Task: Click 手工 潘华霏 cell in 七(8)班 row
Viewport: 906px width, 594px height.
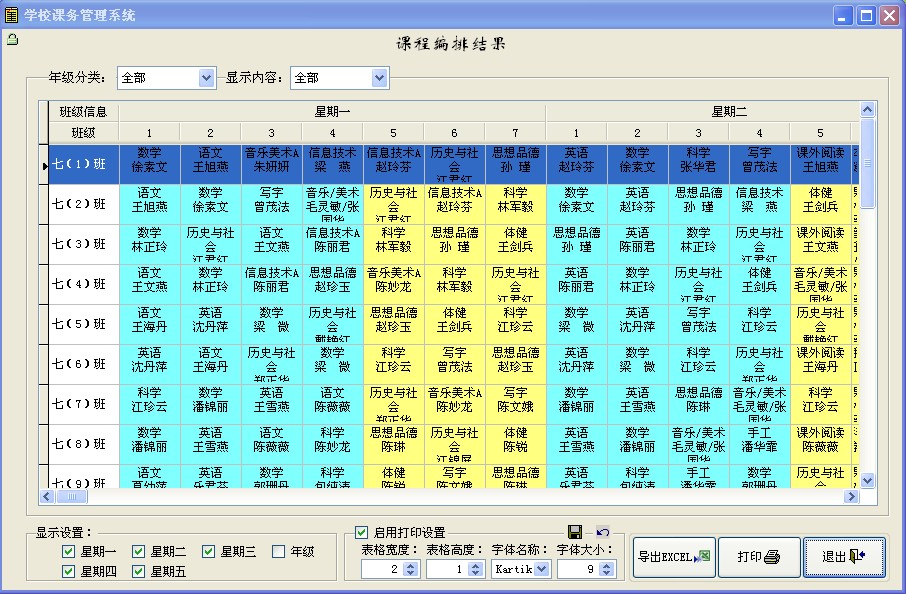Action: pos(759,443)
